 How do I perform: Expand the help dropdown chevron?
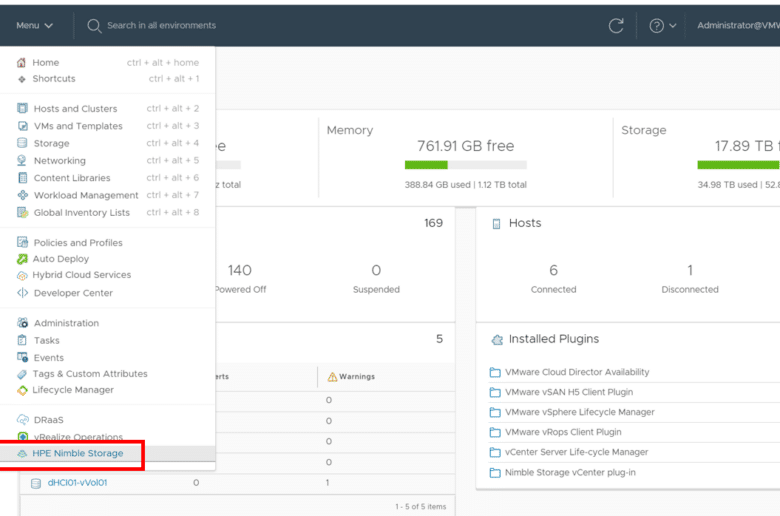[x=673, y=26]
